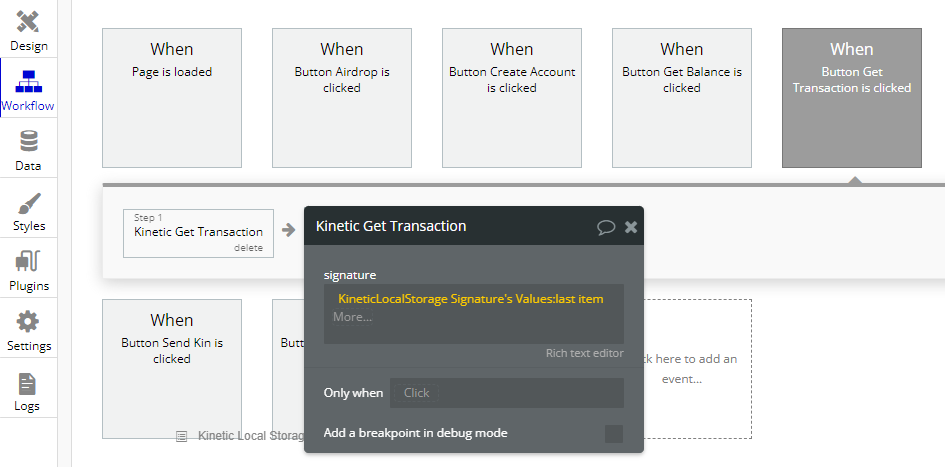945x467 pixels.
Task: Click the comment bubble icon in popup header
Action: [x=606, y=227]
